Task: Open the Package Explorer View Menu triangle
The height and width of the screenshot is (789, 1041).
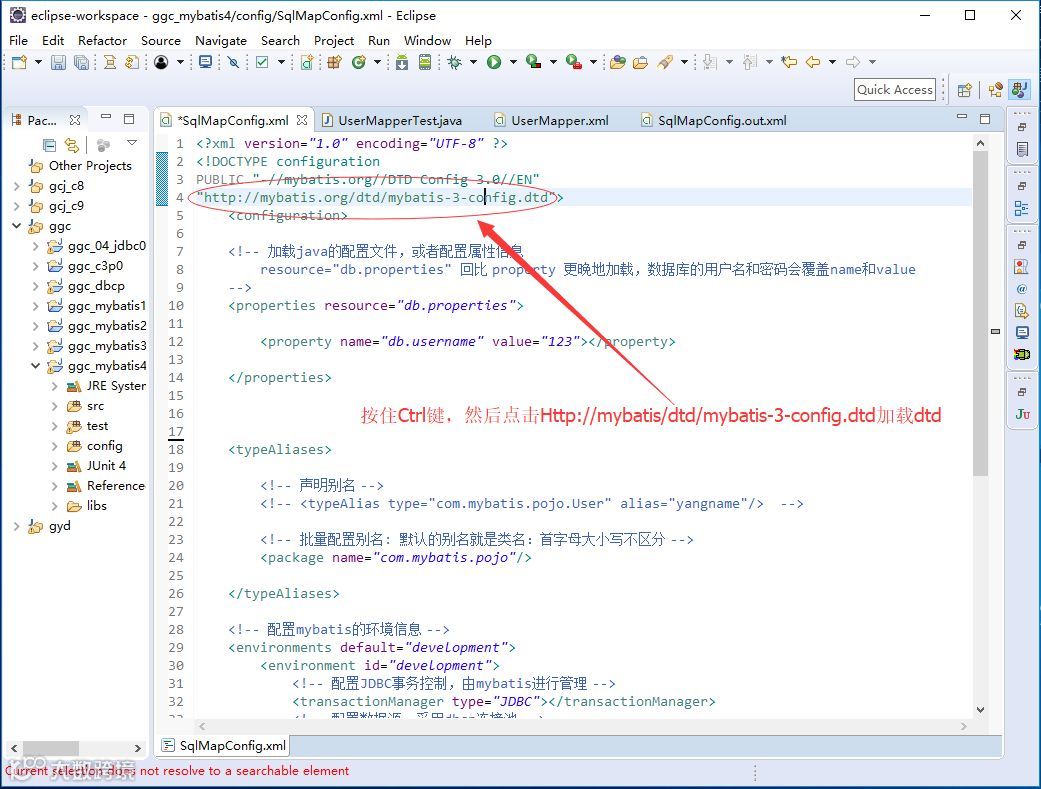Action: [132, 143]
